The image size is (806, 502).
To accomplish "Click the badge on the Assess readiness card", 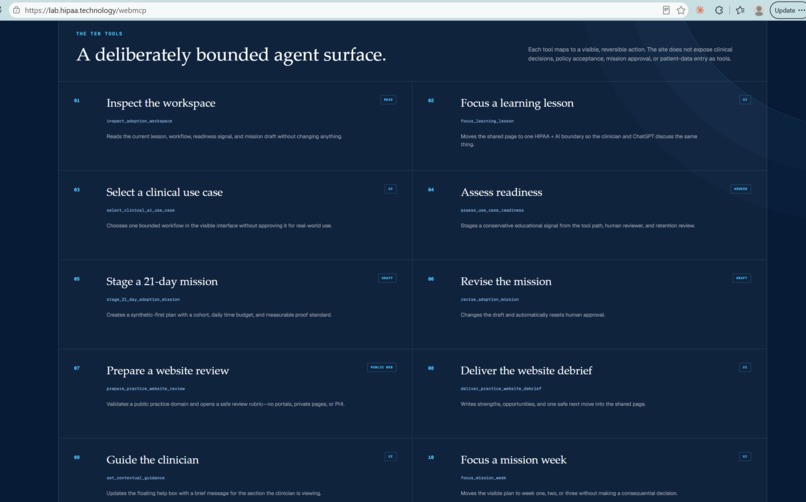I will [741, 189].
